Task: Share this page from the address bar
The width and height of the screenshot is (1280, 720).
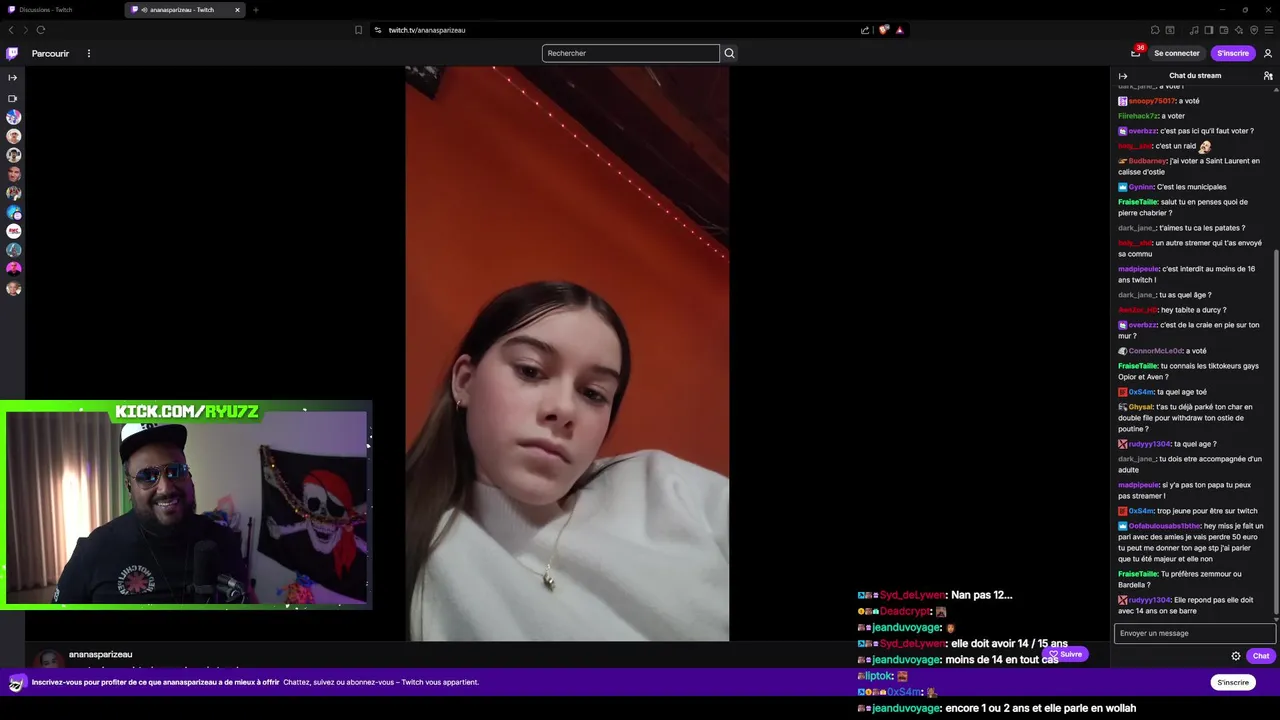Action: coord(865,30)
